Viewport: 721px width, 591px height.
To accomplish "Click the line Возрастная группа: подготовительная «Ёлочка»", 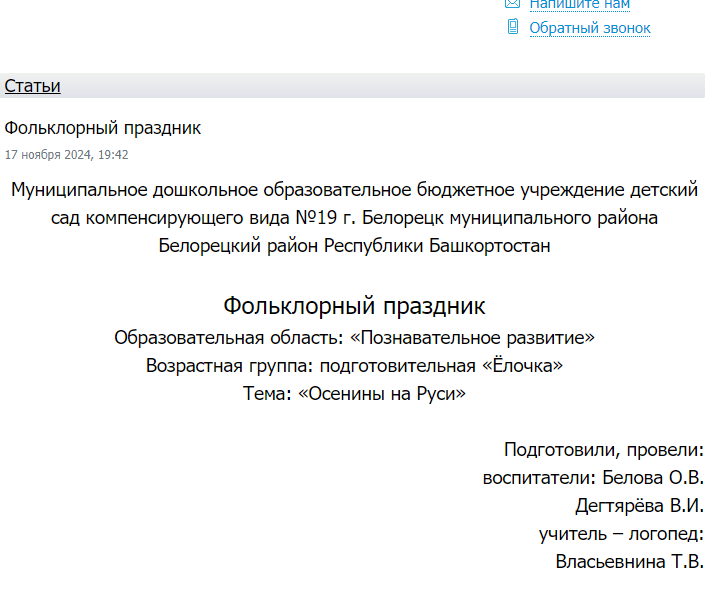I will [354, 366].
